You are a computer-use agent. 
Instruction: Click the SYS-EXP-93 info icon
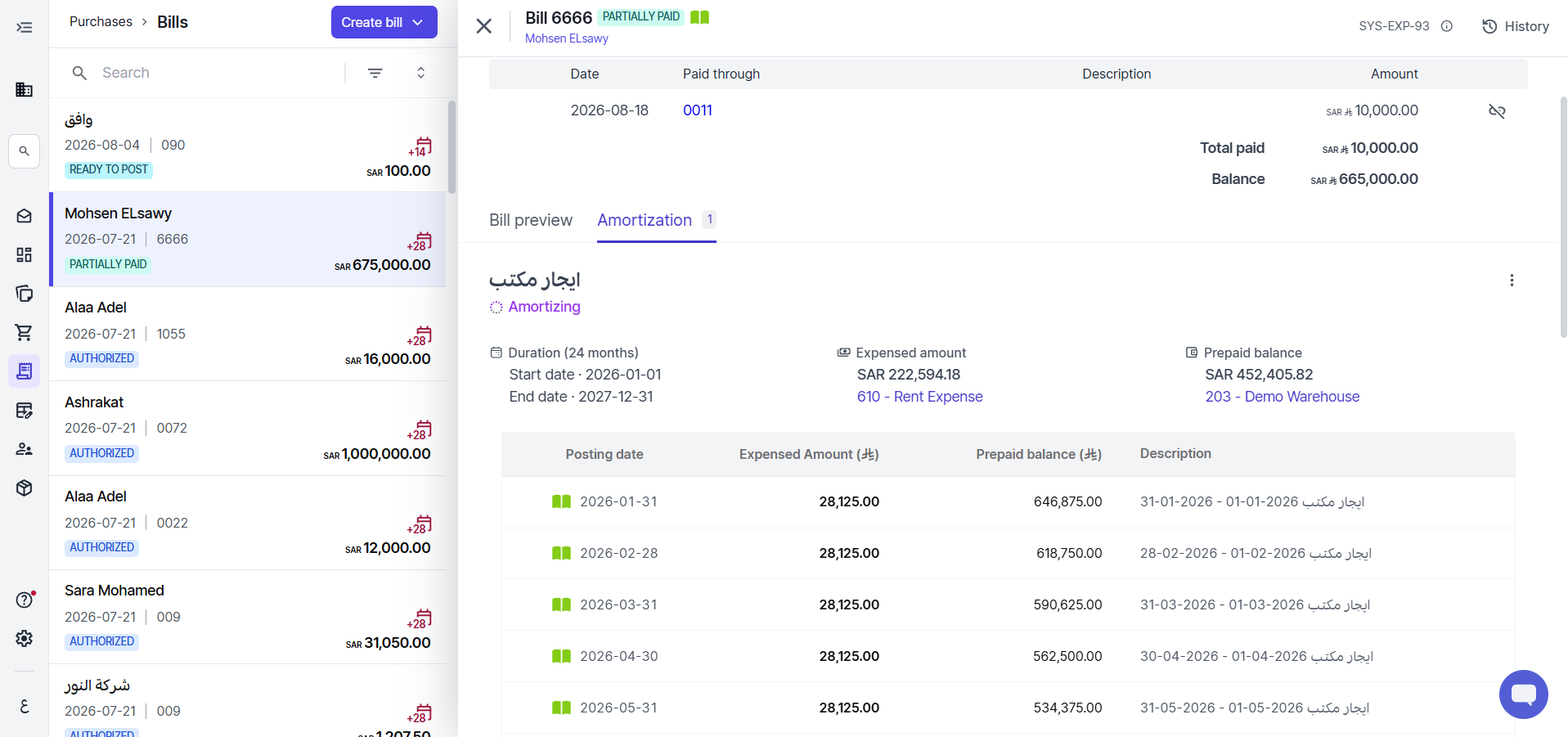pyautogui.click(x=1447, y=26)
